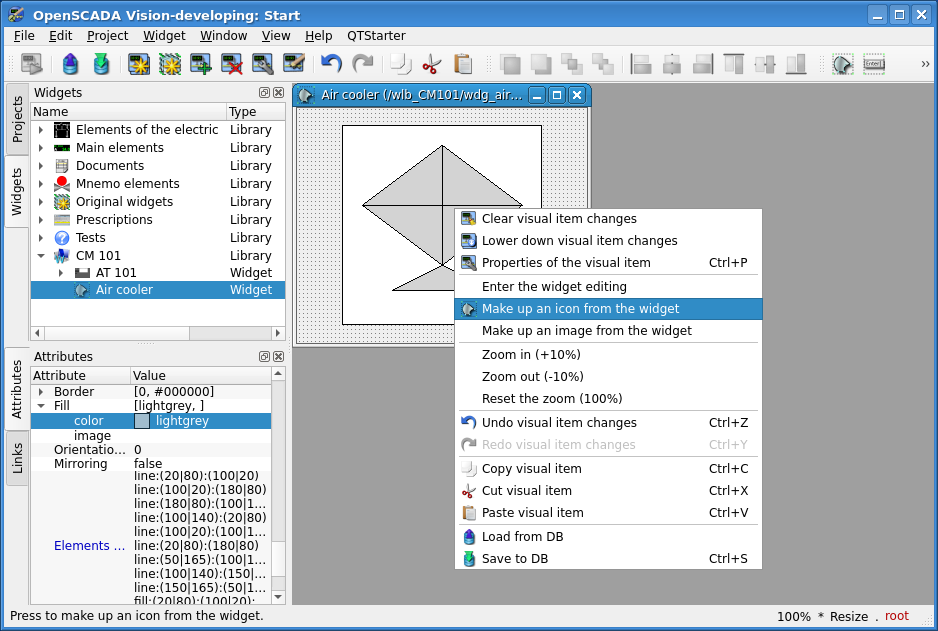Click the lightgrey fill color swatch

click(142, 421)
